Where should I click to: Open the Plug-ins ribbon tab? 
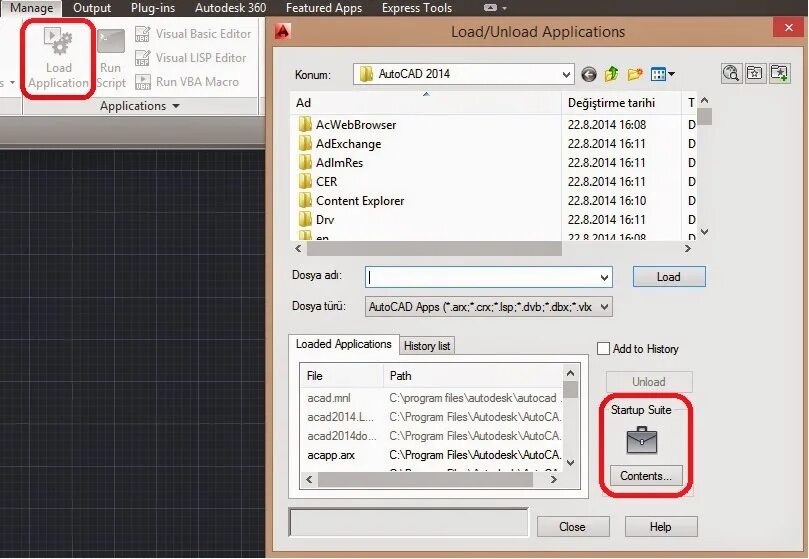(153, 8)
